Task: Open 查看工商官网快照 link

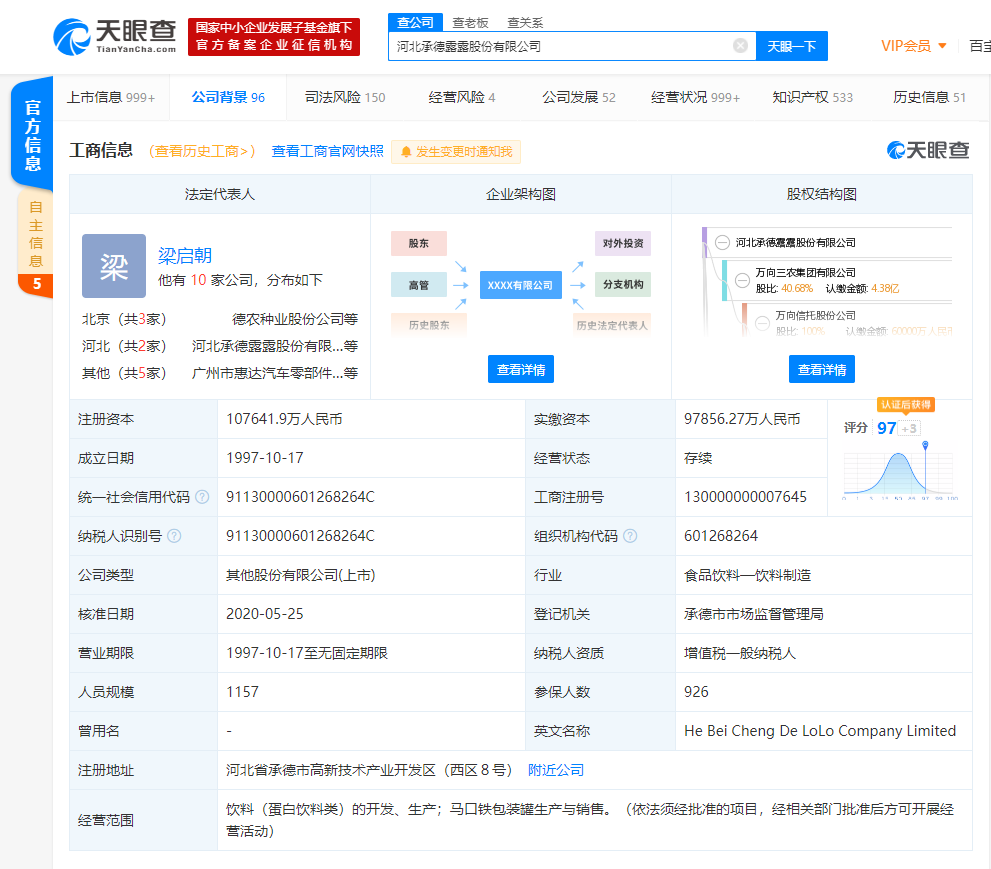Action: [327, 151]
